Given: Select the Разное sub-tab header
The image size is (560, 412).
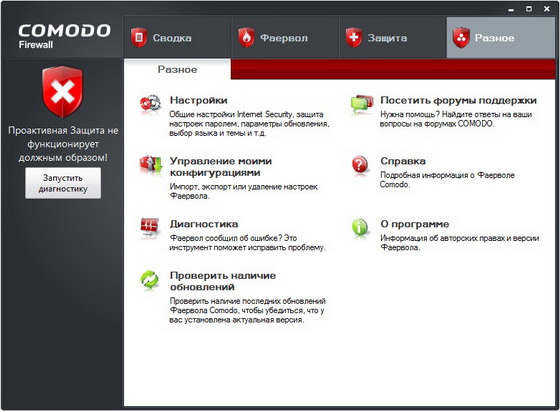Looking at the screenshot, I should click(x=178, y=69).
